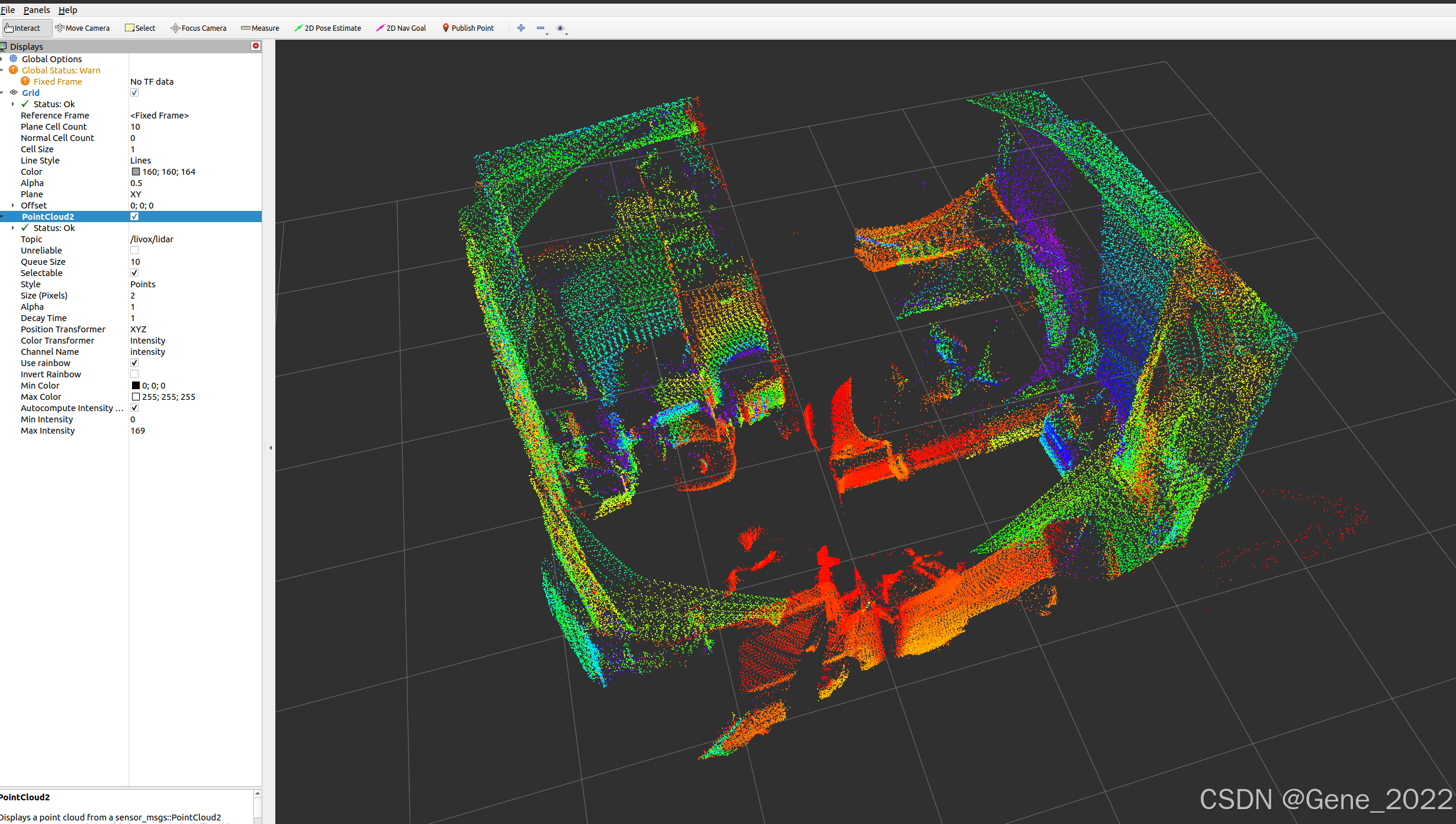The height and width of the screenshot is (824, 1456).
Task: Disable the Grid display checkbox
Action: [x=134, y=92]
